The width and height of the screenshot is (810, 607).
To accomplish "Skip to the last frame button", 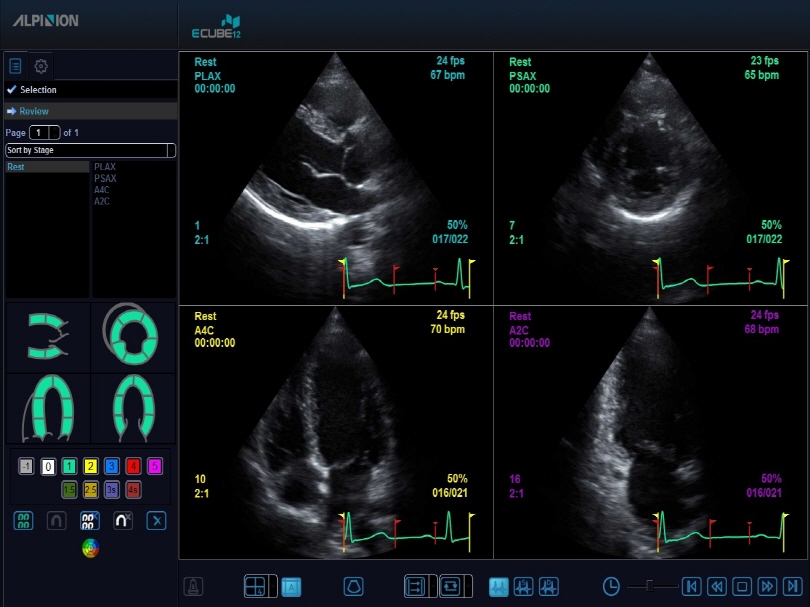I will 792,586.
